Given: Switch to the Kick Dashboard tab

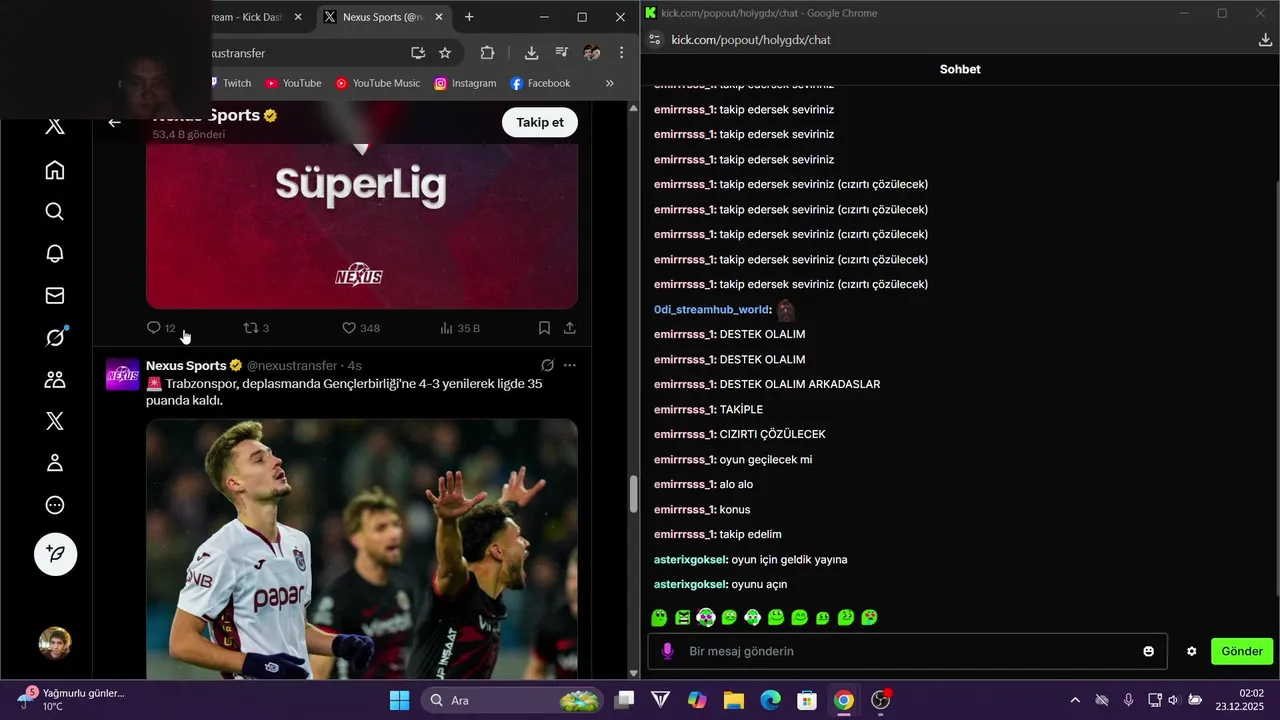Looking at the screenshot, I should pos(249,17).
